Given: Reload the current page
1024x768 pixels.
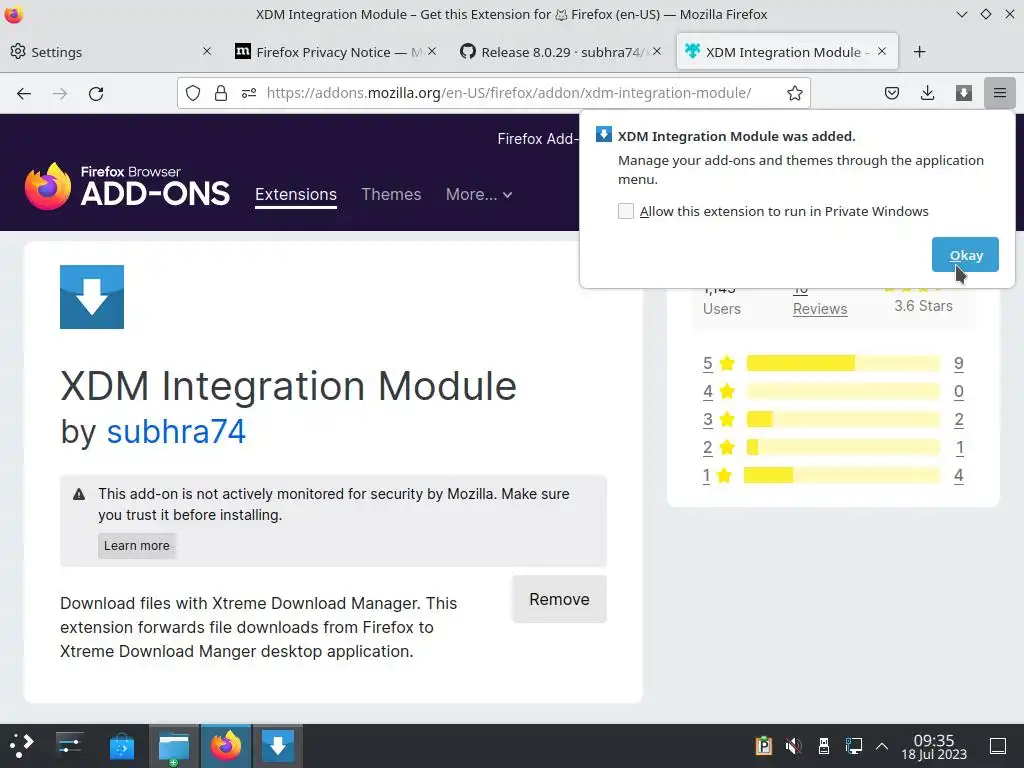Looking at the screenshot, I should 96,93.
